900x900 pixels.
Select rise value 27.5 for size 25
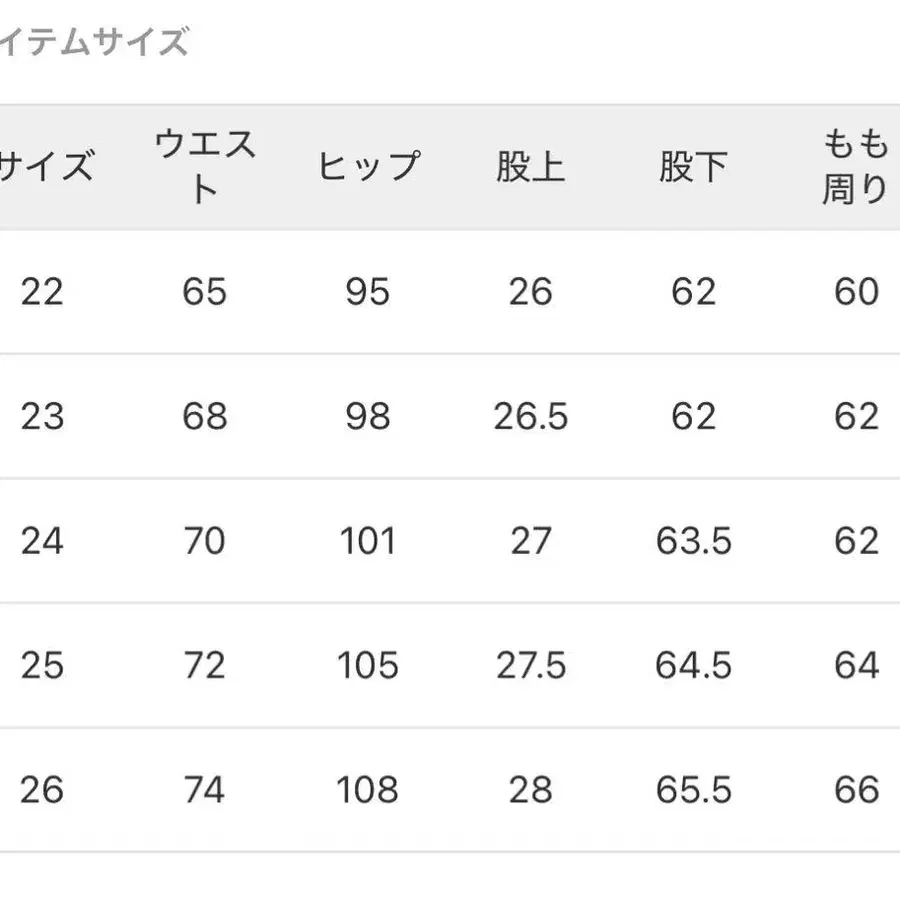coord(530,665)
